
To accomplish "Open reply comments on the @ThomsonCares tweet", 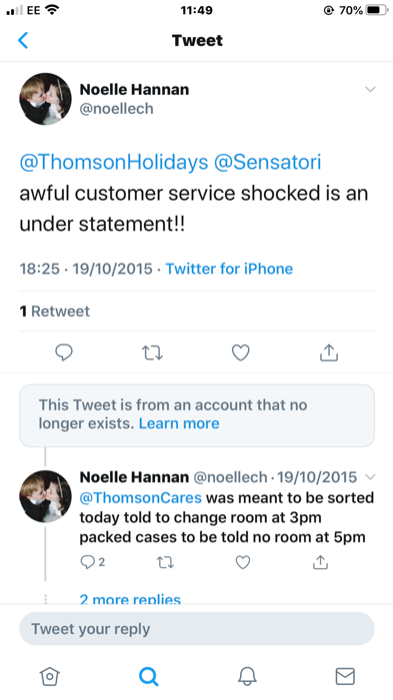I will (x=92, y=562).
